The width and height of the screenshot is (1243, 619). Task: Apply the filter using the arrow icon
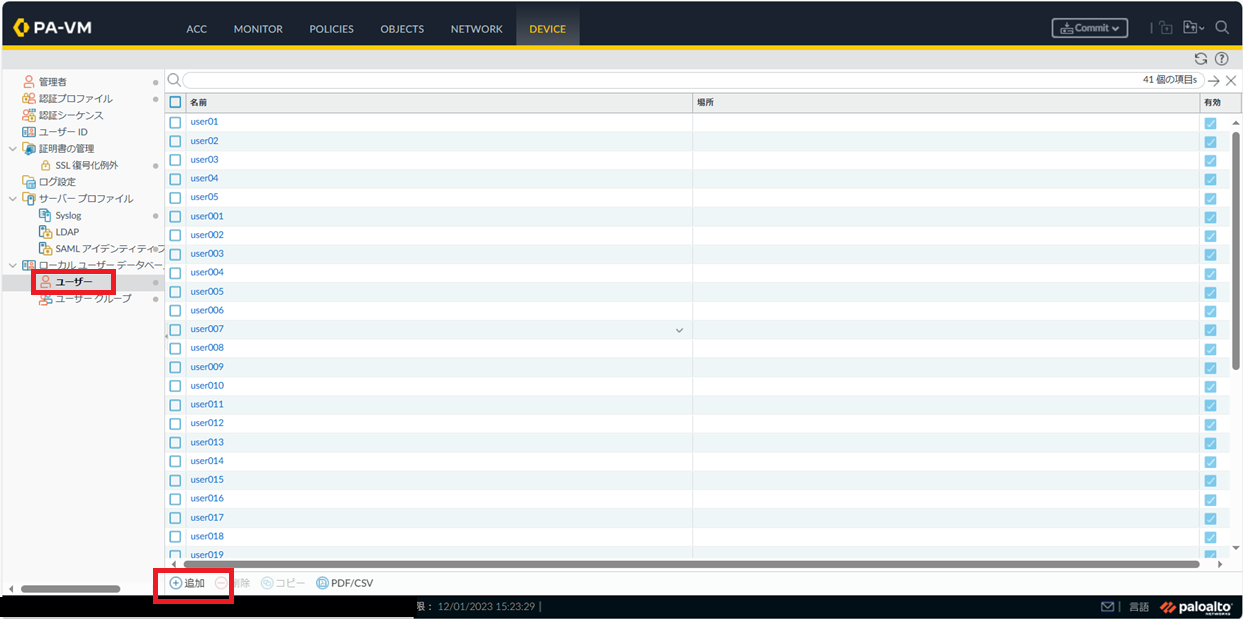coord(1214,80)
